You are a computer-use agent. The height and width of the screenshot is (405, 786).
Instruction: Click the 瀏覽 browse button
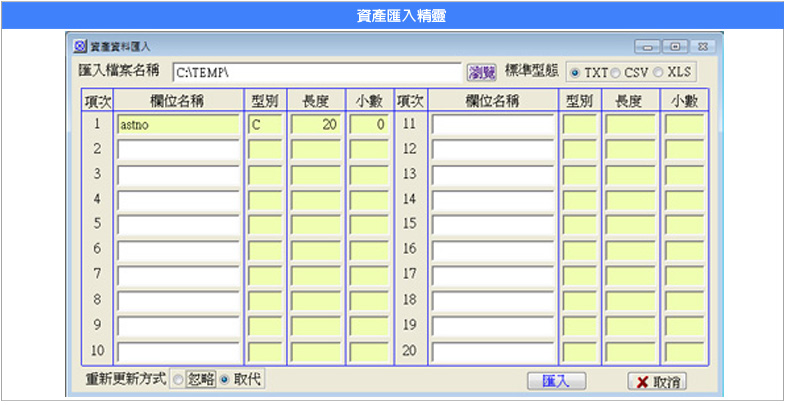[x=482, y=72]
